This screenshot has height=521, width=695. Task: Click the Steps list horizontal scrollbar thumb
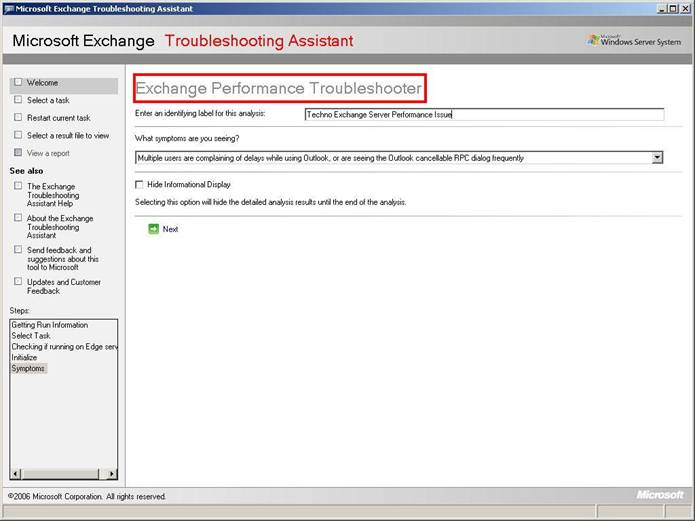point(60,474)
